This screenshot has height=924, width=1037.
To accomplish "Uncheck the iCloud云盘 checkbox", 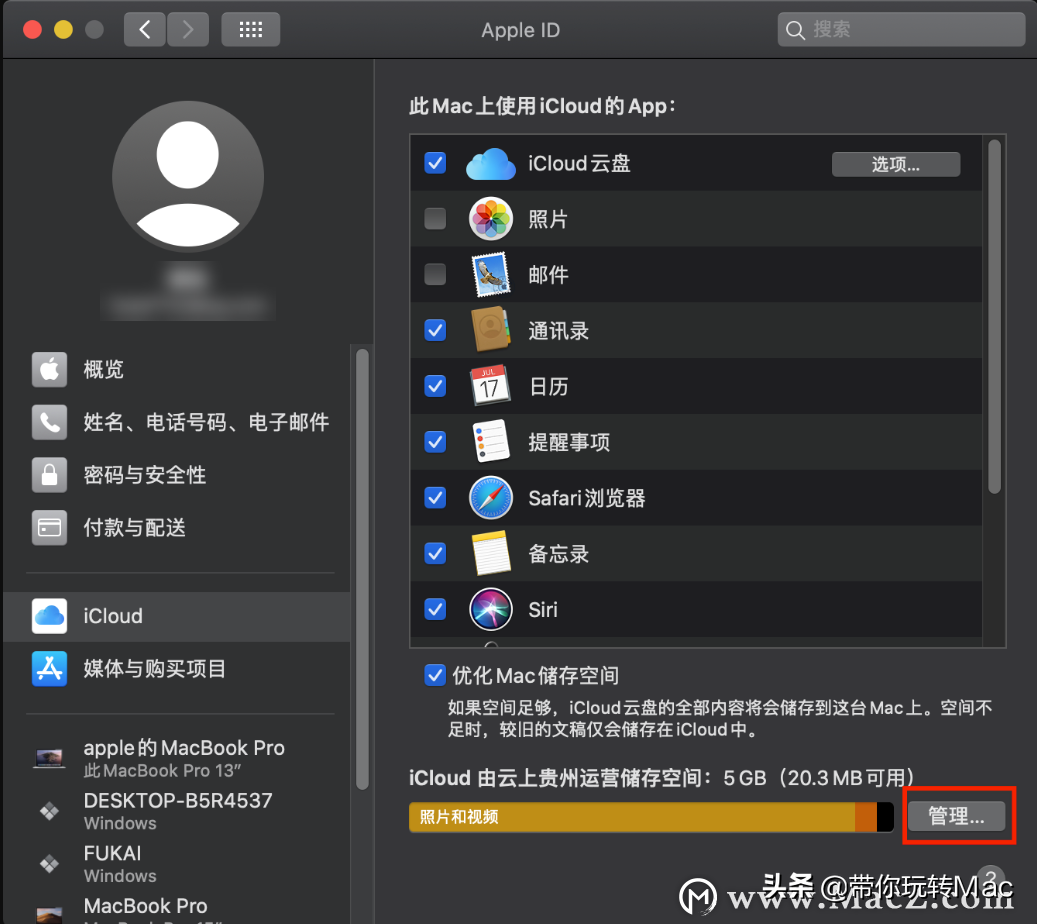I will click(435, 163).
